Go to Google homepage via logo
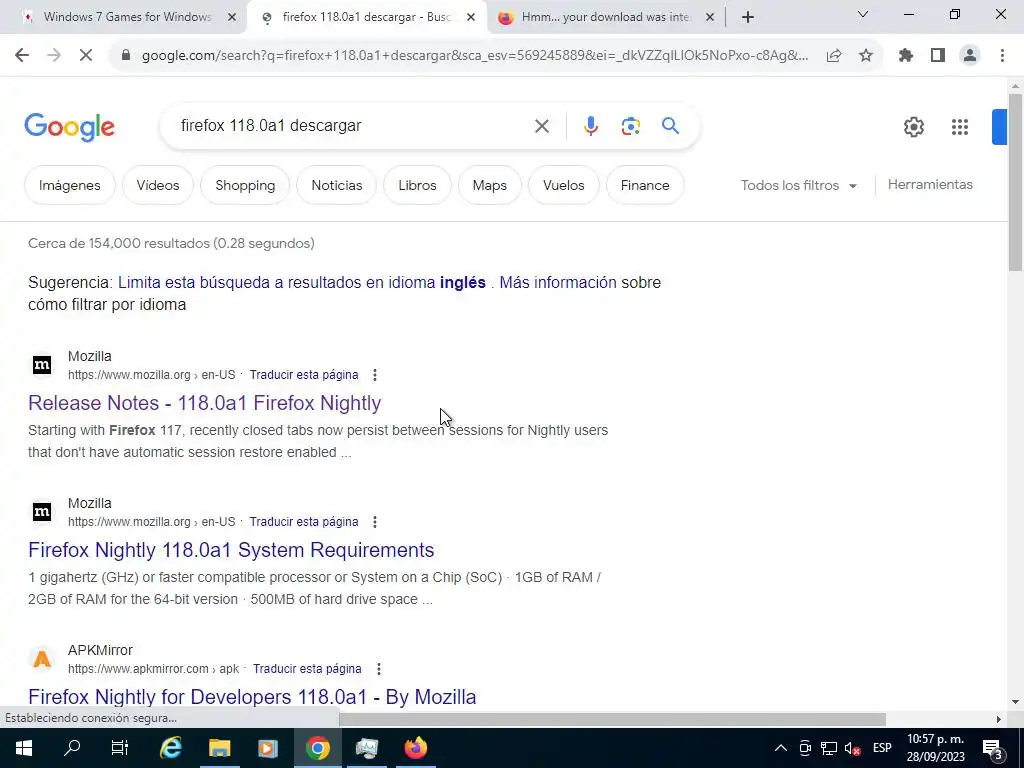This screenshot has width=1024, height=768. [x=70, y=127]
